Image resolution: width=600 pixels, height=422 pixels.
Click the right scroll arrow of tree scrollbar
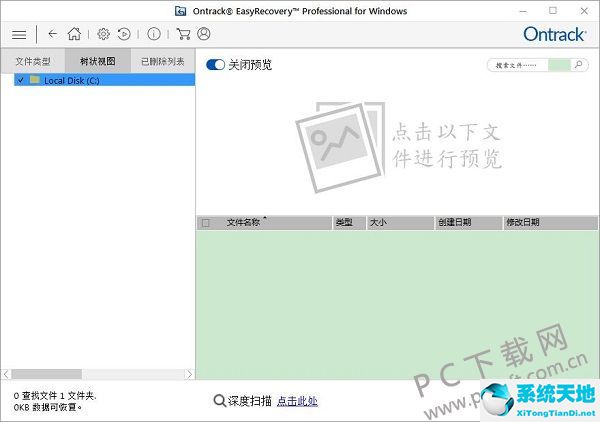coord(189,374)
